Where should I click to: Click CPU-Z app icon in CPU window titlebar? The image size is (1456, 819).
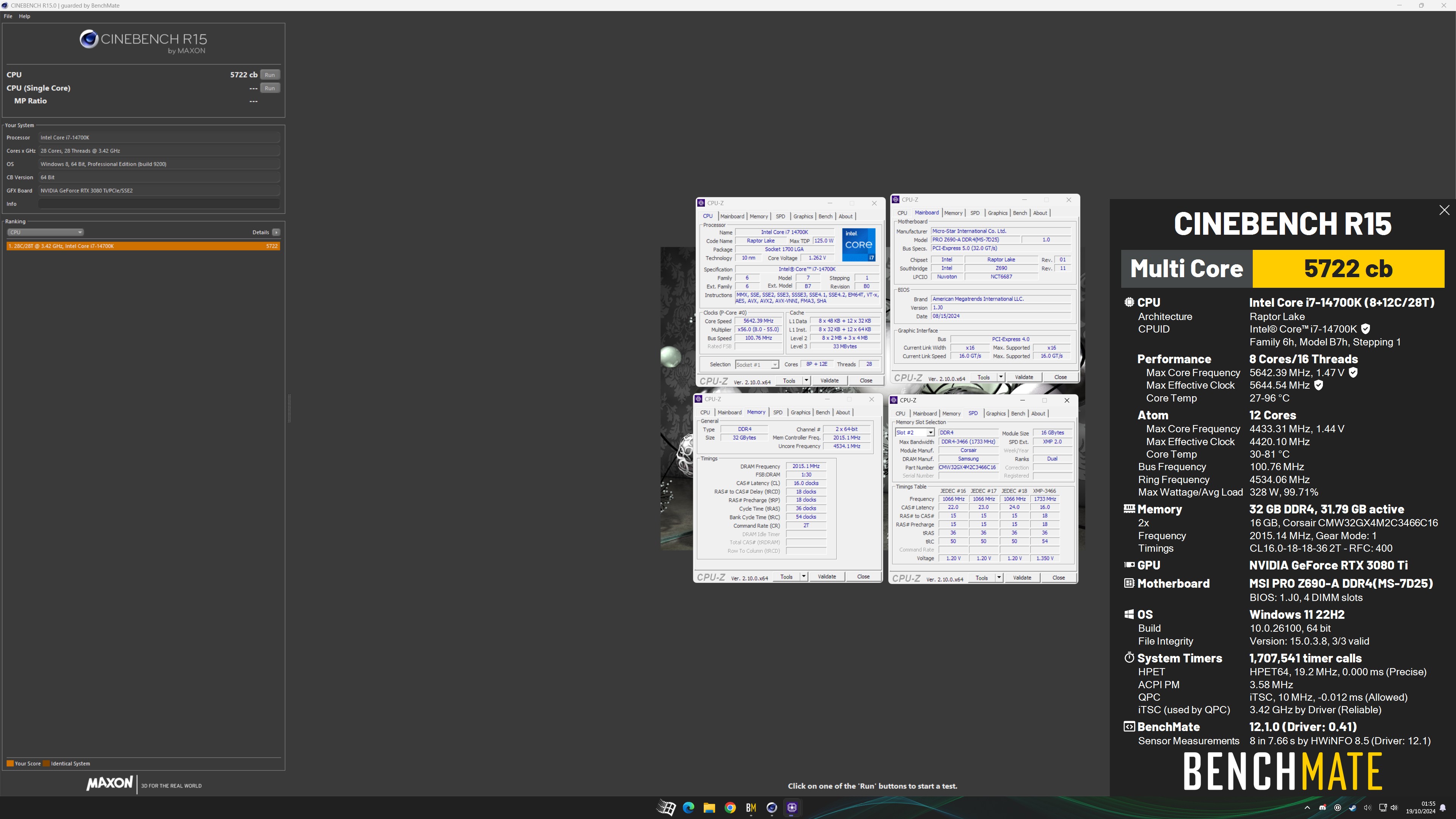click(701, 203)
